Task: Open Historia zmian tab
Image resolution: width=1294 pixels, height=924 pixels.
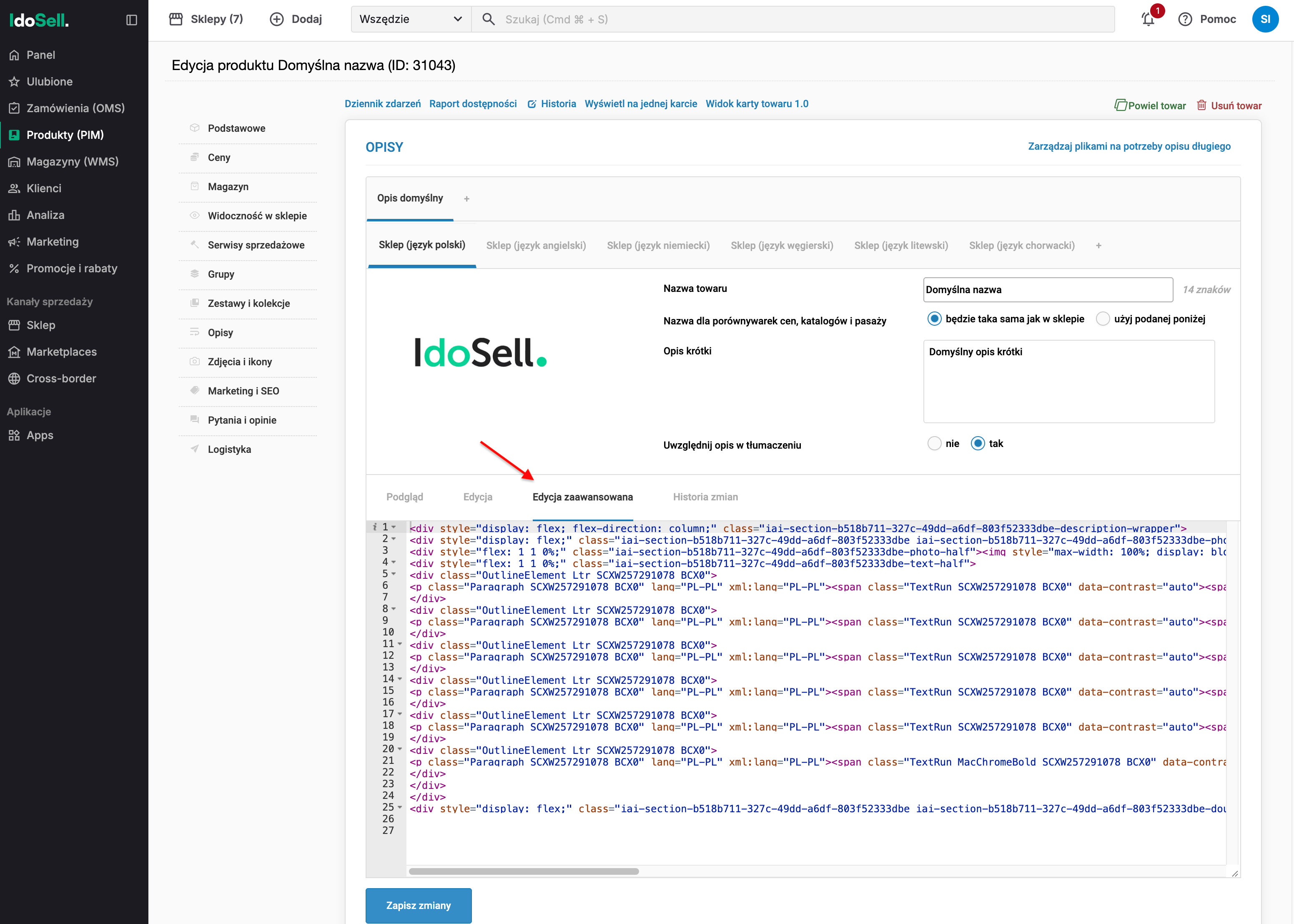Action: click(705, 497)
